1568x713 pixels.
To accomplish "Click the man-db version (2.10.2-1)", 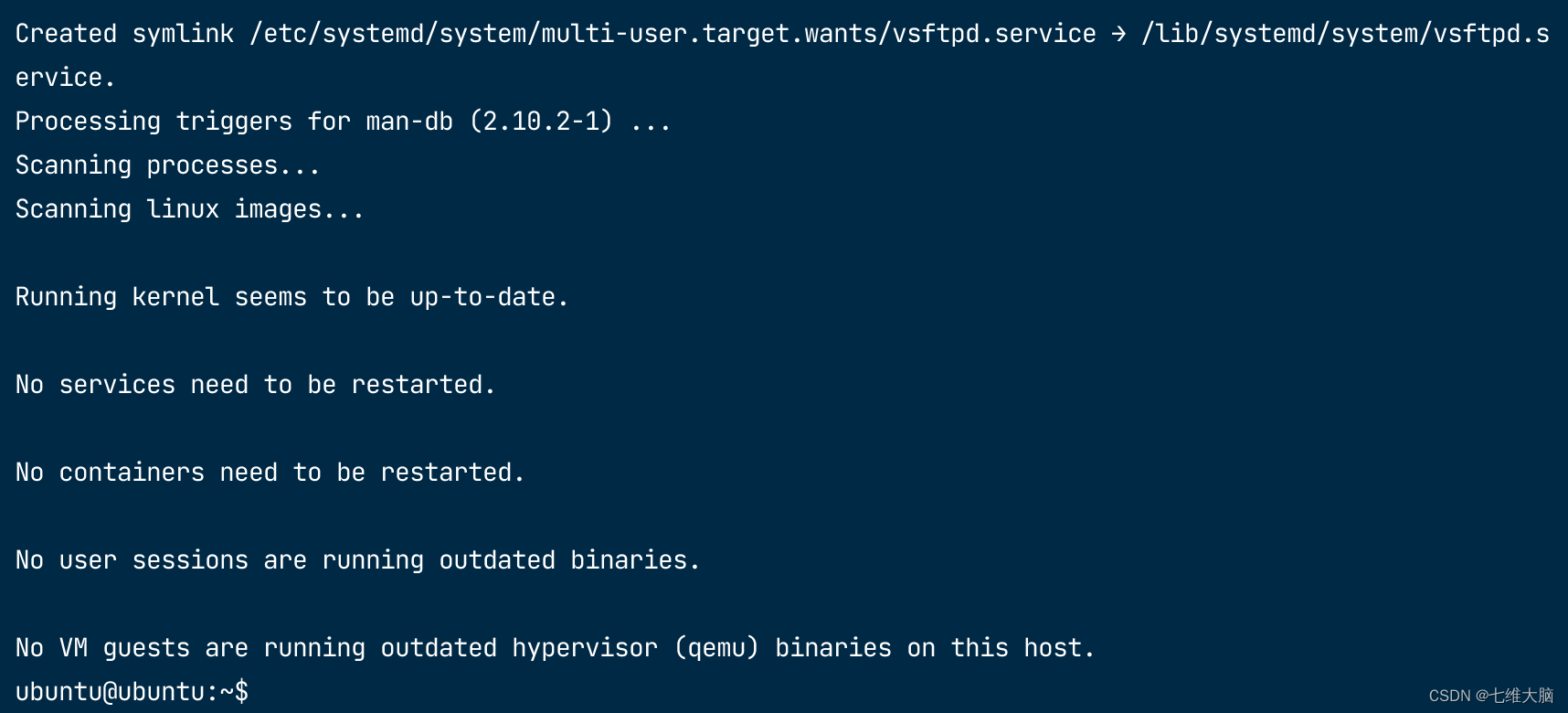I will point(541,122).
